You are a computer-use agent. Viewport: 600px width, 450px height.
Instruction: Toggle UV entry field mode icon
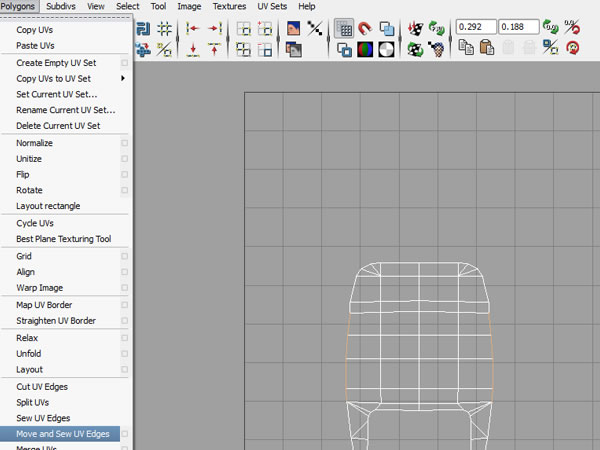tap(572, 27)
